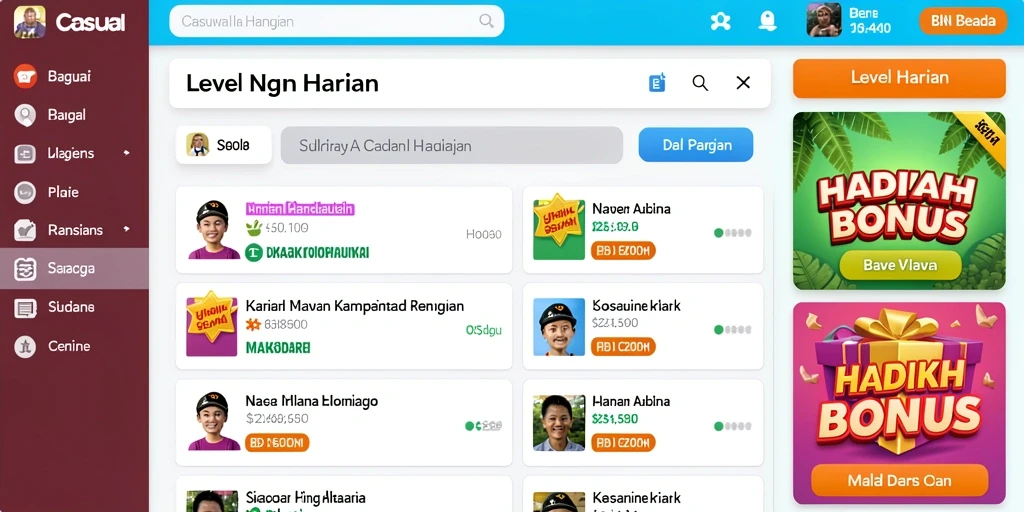Screen dimensions: 1024x512
Task: Open the green Hadiah Bonus jungle banner
Action: (x=899, y=200)
